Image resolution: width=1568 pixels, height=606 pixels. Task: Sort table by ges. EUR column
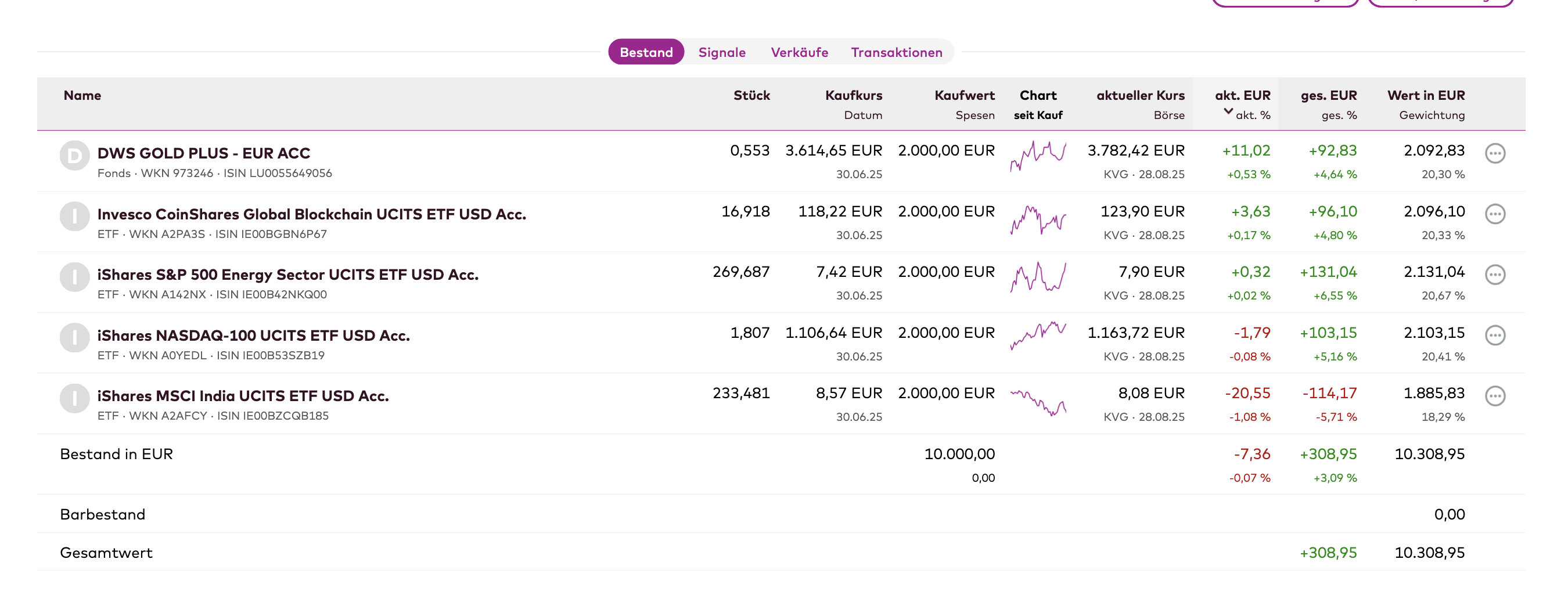click(1328, 96)
